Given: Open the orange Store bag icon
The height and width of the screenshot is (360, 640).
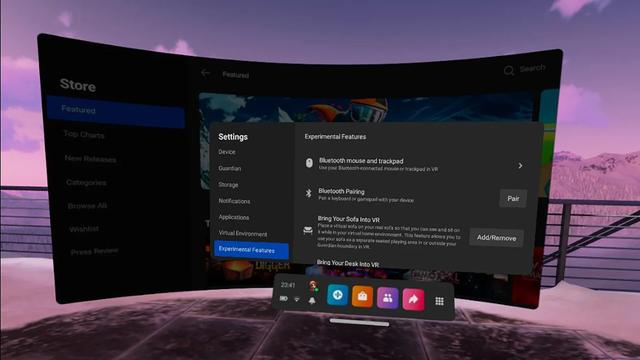Looking at the screenshot, I should (x=362, y=296).
